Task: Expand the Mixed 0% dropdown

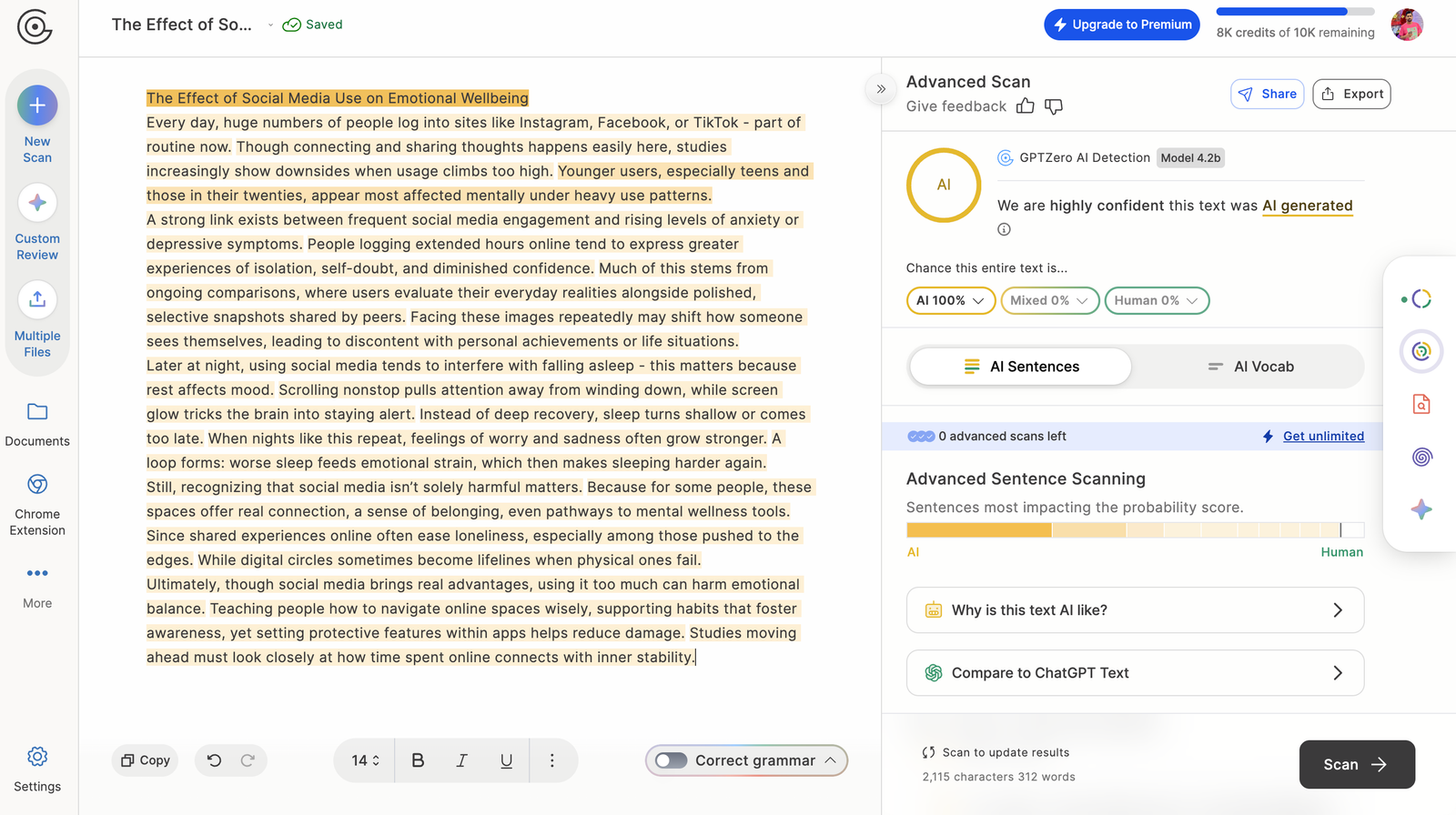Action: pyautogui.click(x=1049, y=301)
